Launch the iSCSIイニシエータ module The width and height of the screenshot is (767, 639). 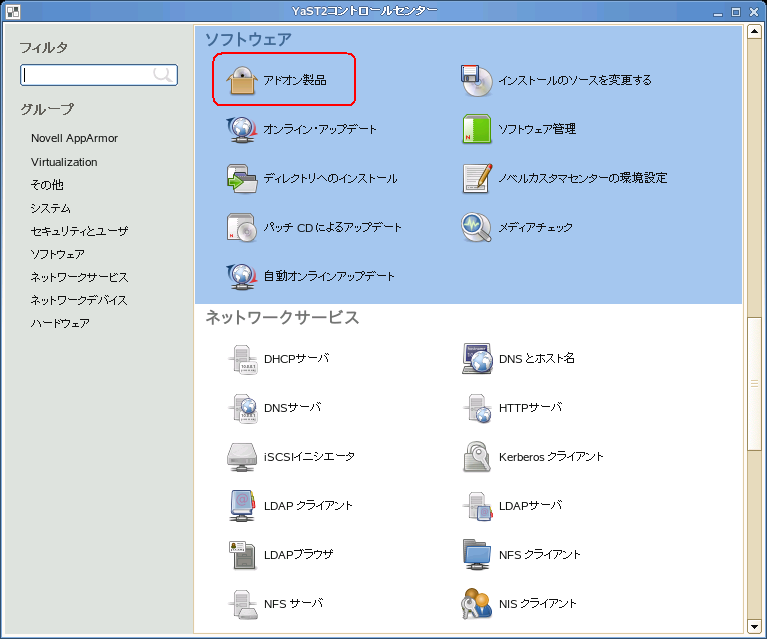242,456
